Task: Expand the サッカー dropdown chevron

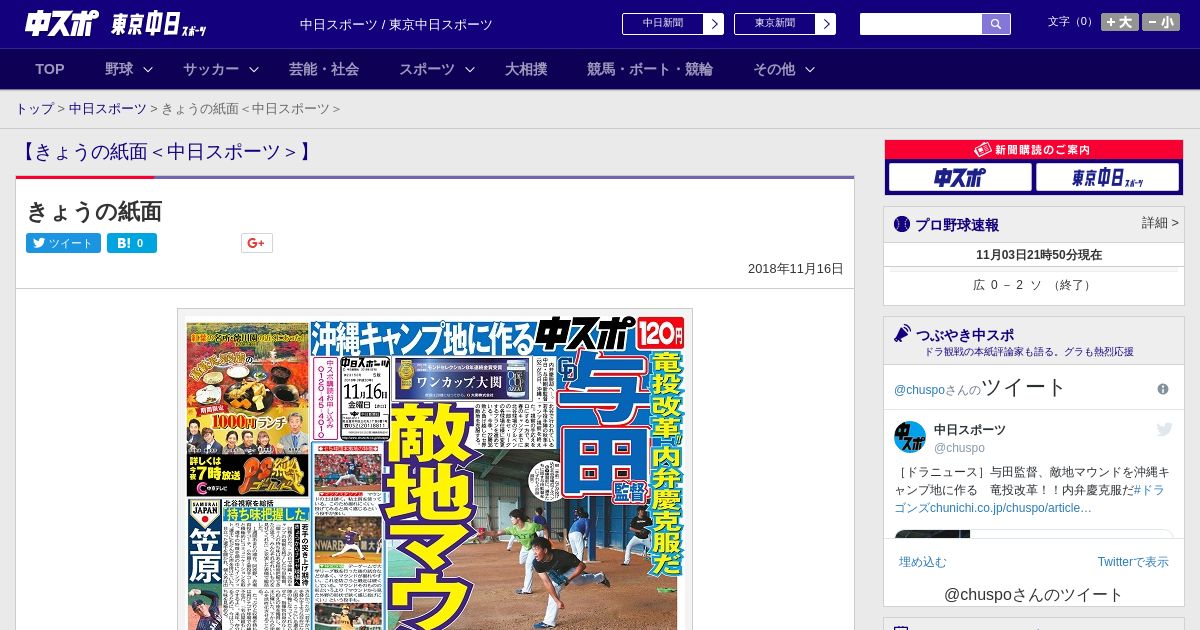Action: (x=254, y=69)
